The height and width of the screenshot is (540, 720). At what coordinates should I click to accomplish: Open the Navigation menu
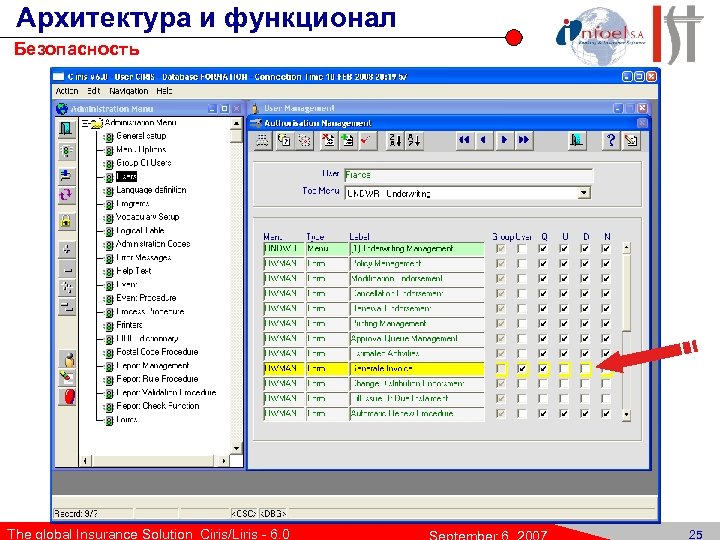129,91
